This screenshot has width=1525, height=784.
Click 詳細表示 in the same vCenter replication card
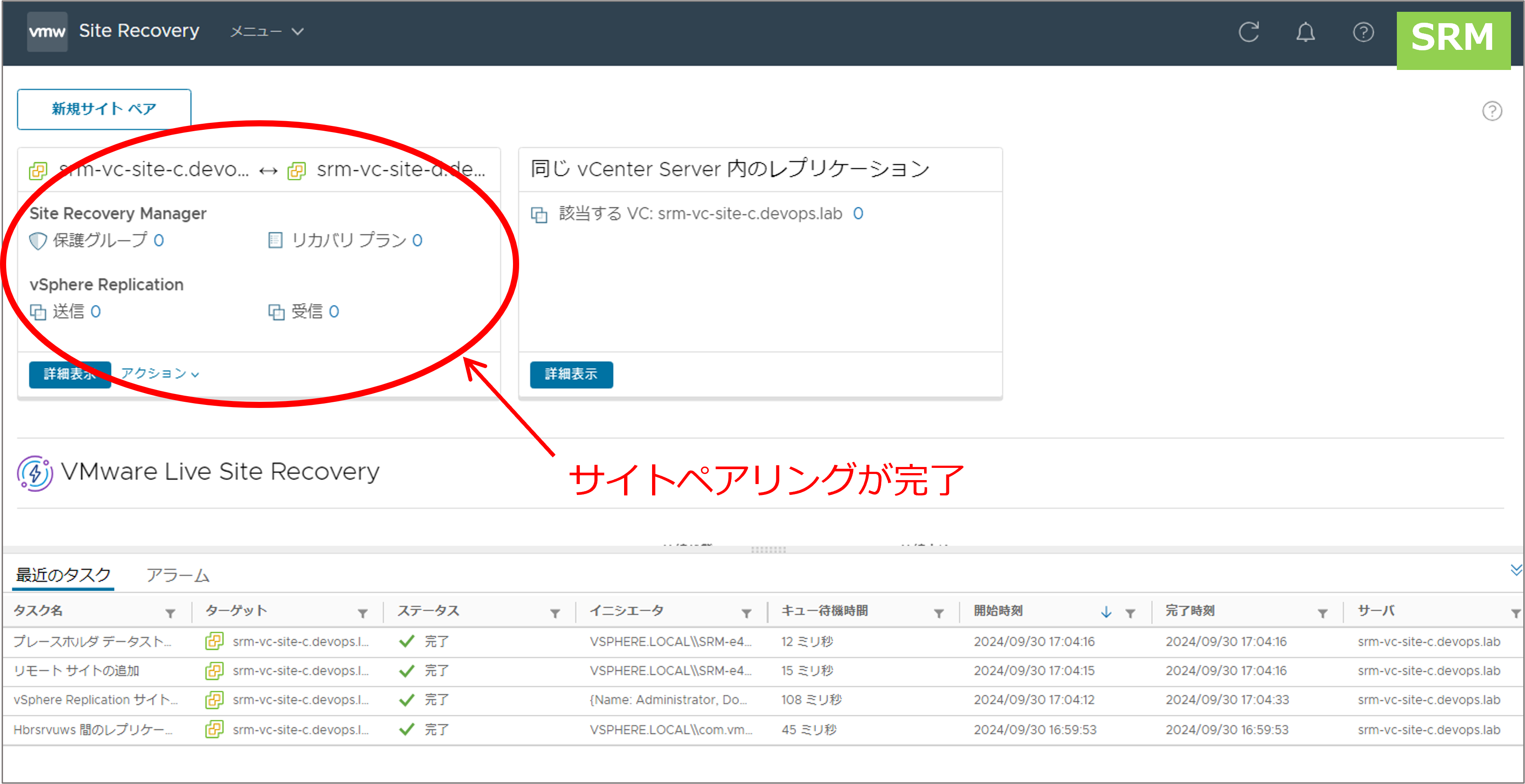(571, 375)
